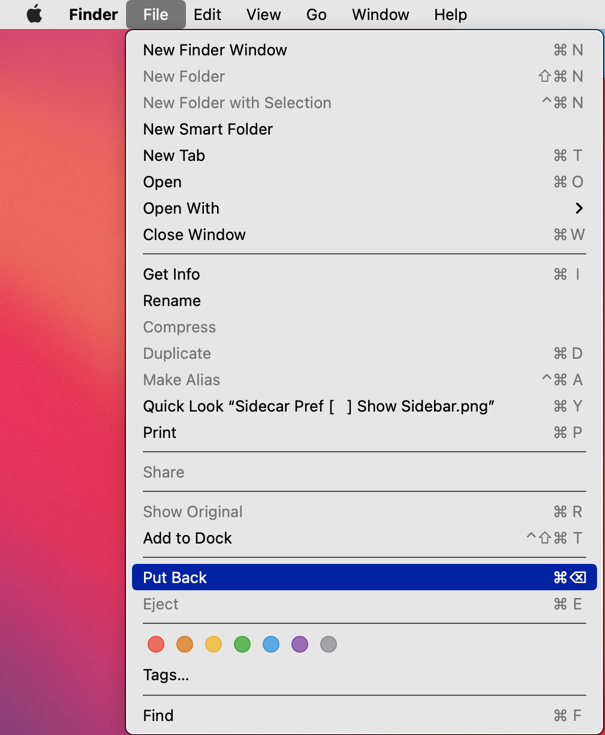Close the File menu by clicking File
Viewport: 605px width, 735px height.
[x=156, y=15]
